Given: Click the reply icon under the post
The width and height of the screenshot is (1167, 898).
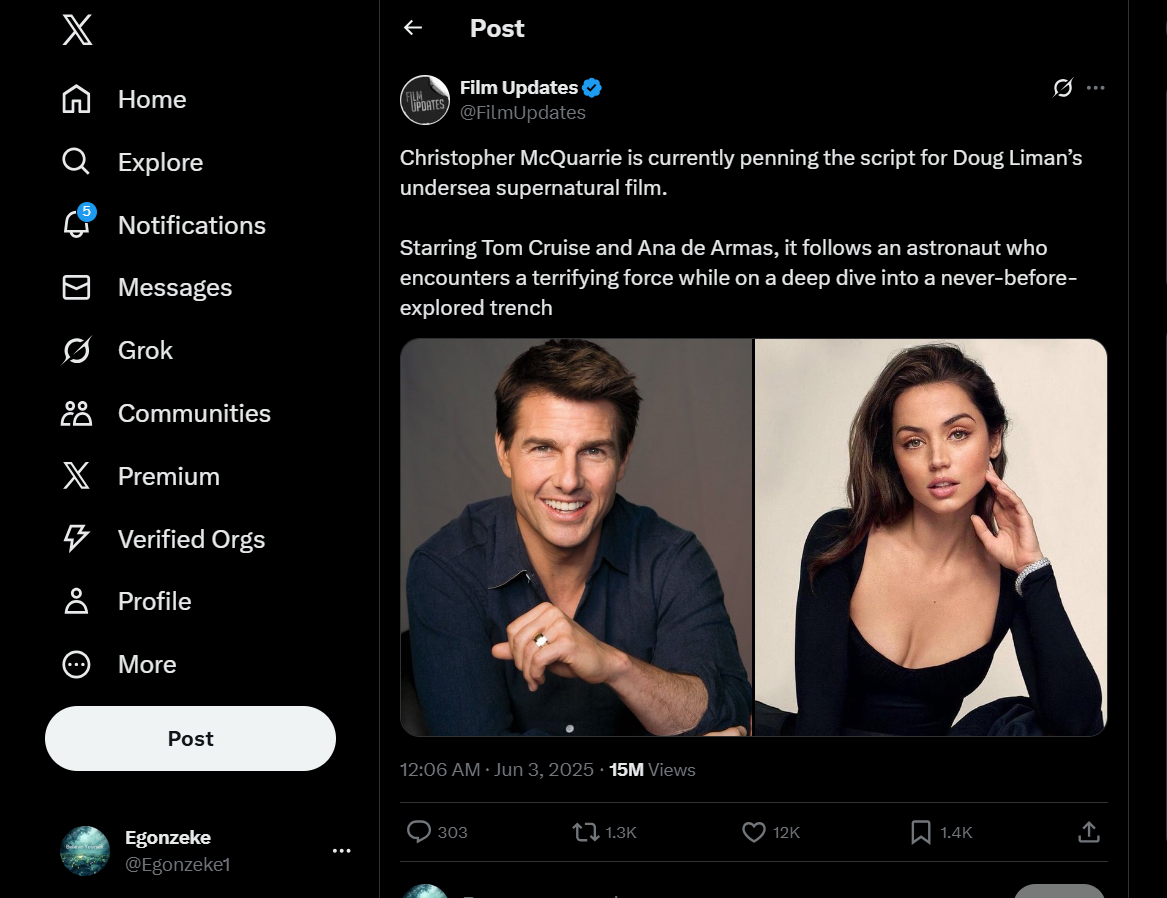Looking at the screenshot, I should [419, 832].
